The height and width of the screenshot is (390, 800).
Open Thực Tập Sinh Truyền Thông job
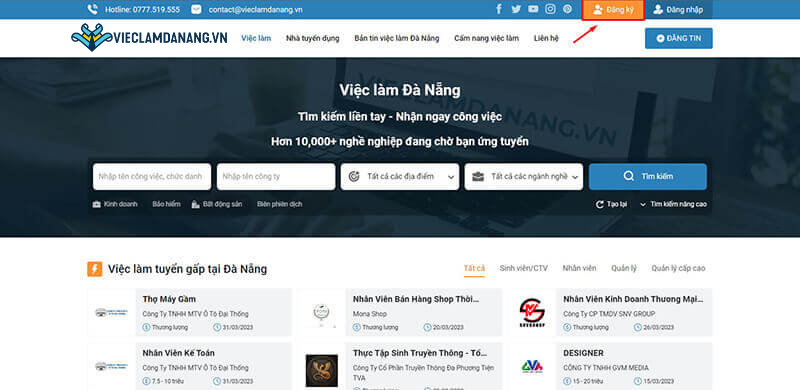point(420,353)
